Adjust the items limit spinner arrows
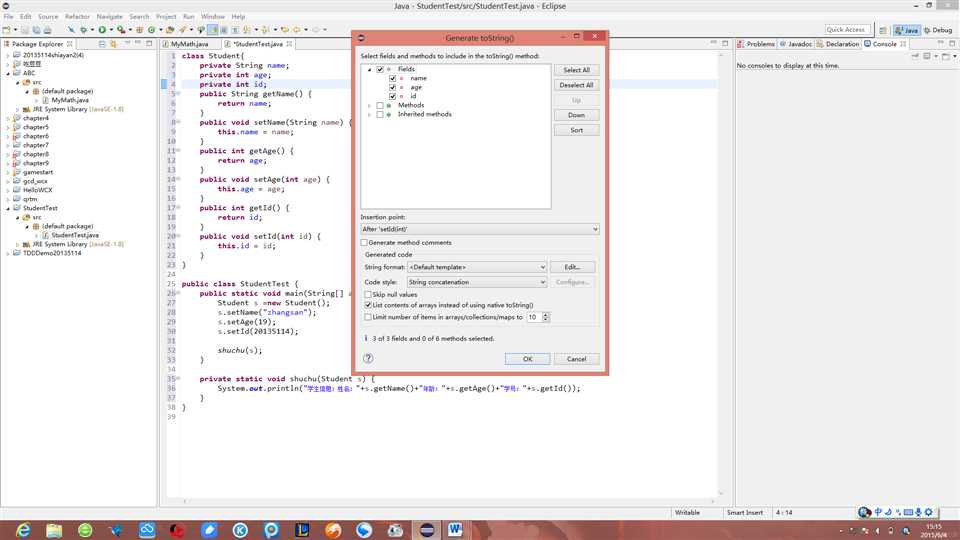Screen dimensions: 960x540 546,317
